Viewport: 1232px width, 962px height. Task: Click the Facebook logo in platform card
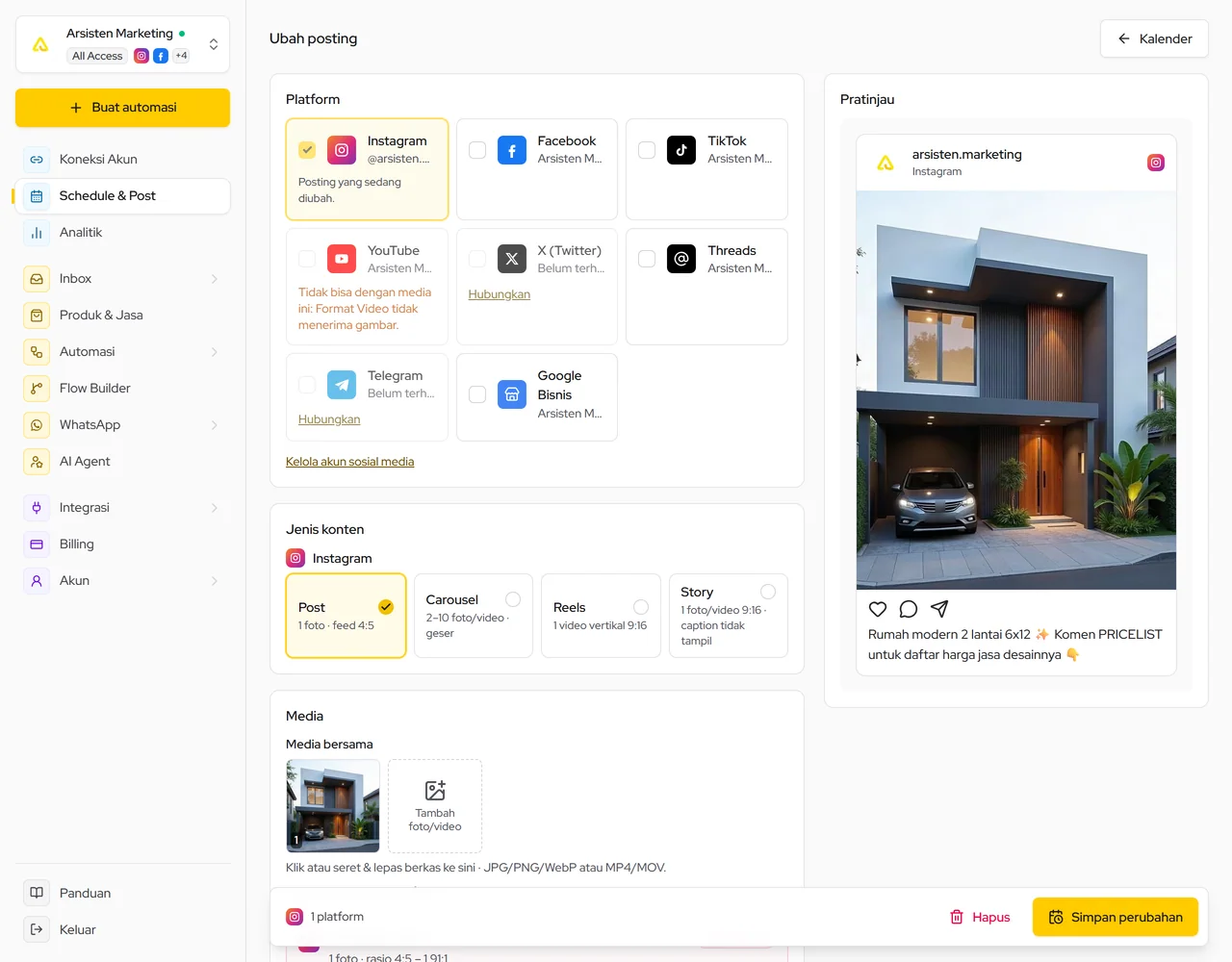[x=512, y=150]
